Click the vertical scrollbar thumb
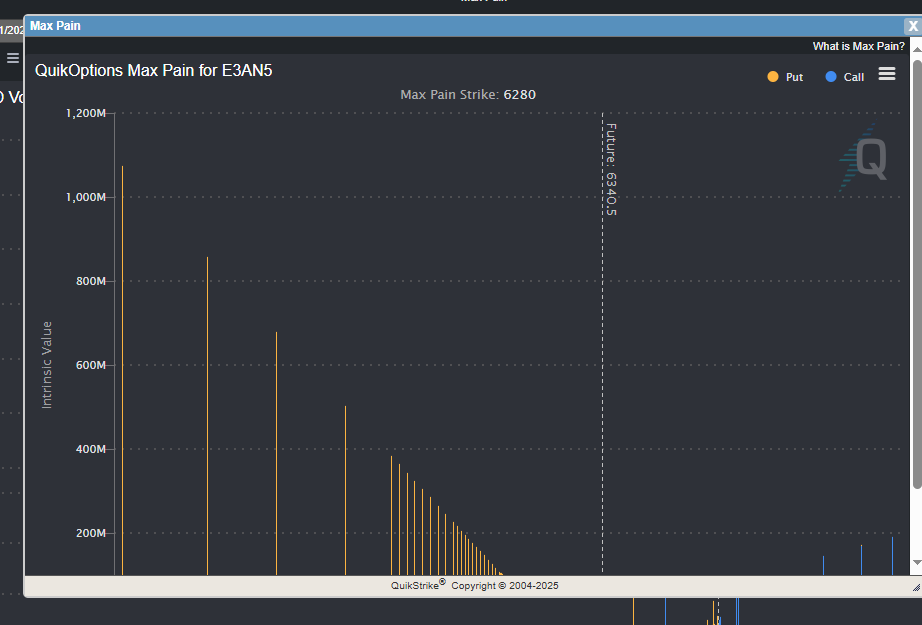Image resolution: width=922 pixels, height=625 pixels. 917,273
